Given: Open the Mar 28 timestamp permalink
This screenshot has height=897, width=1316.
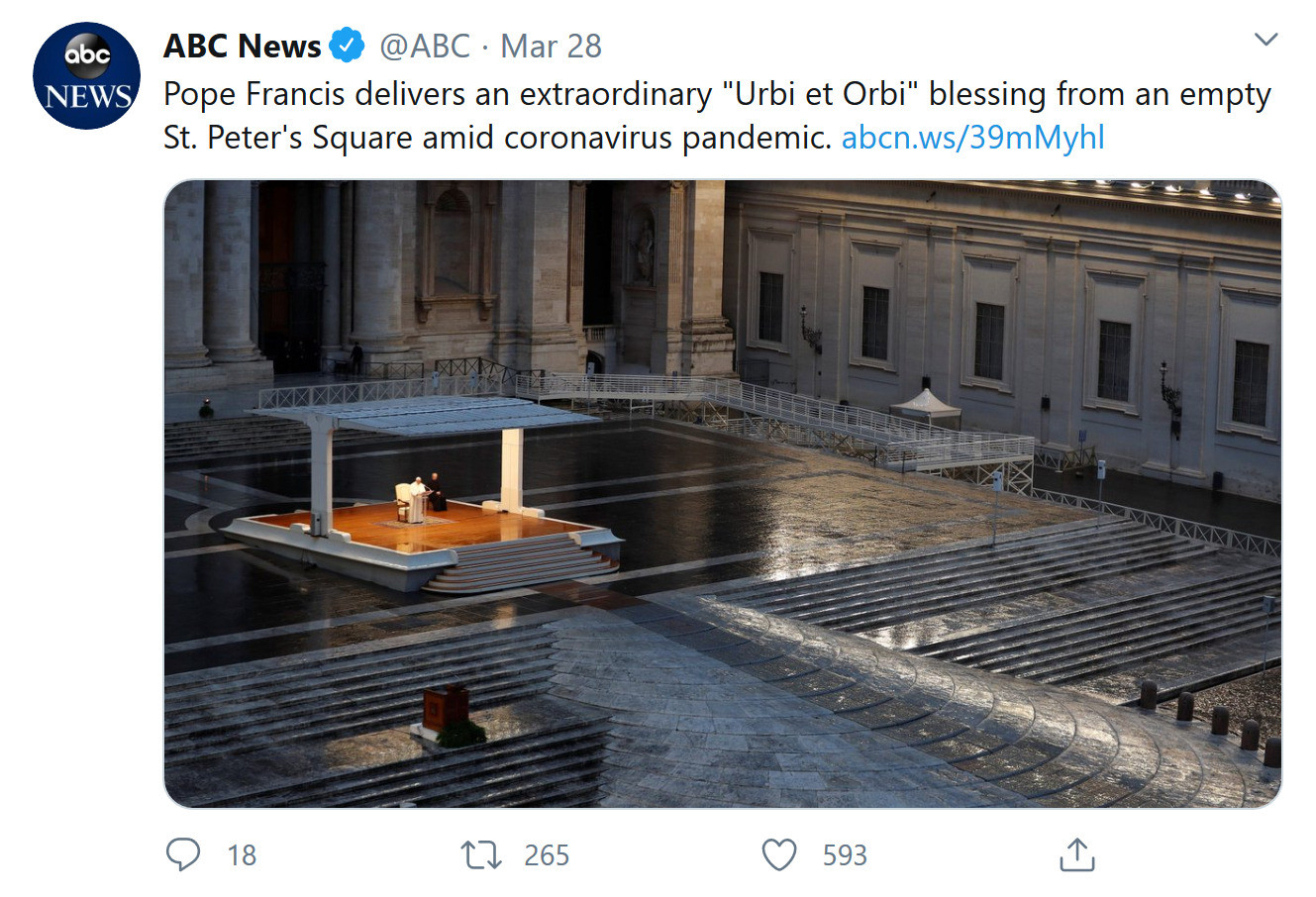Looking at the screenshot, I should [x=551, y=46].
